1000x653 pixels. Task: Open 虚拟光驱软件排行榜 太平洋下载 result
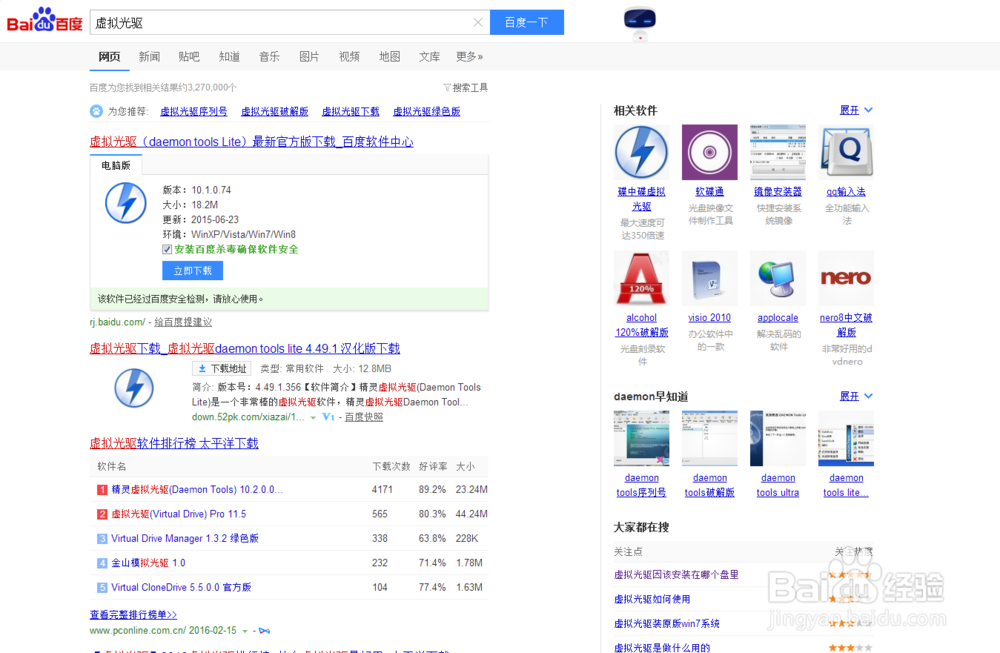click(x=174, y=443)
